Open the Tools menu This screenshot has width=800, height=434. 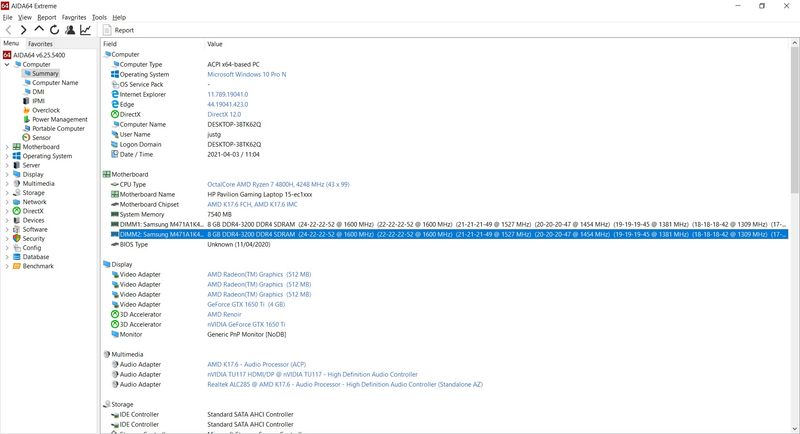pyautogui.click(x=99, y=17)
